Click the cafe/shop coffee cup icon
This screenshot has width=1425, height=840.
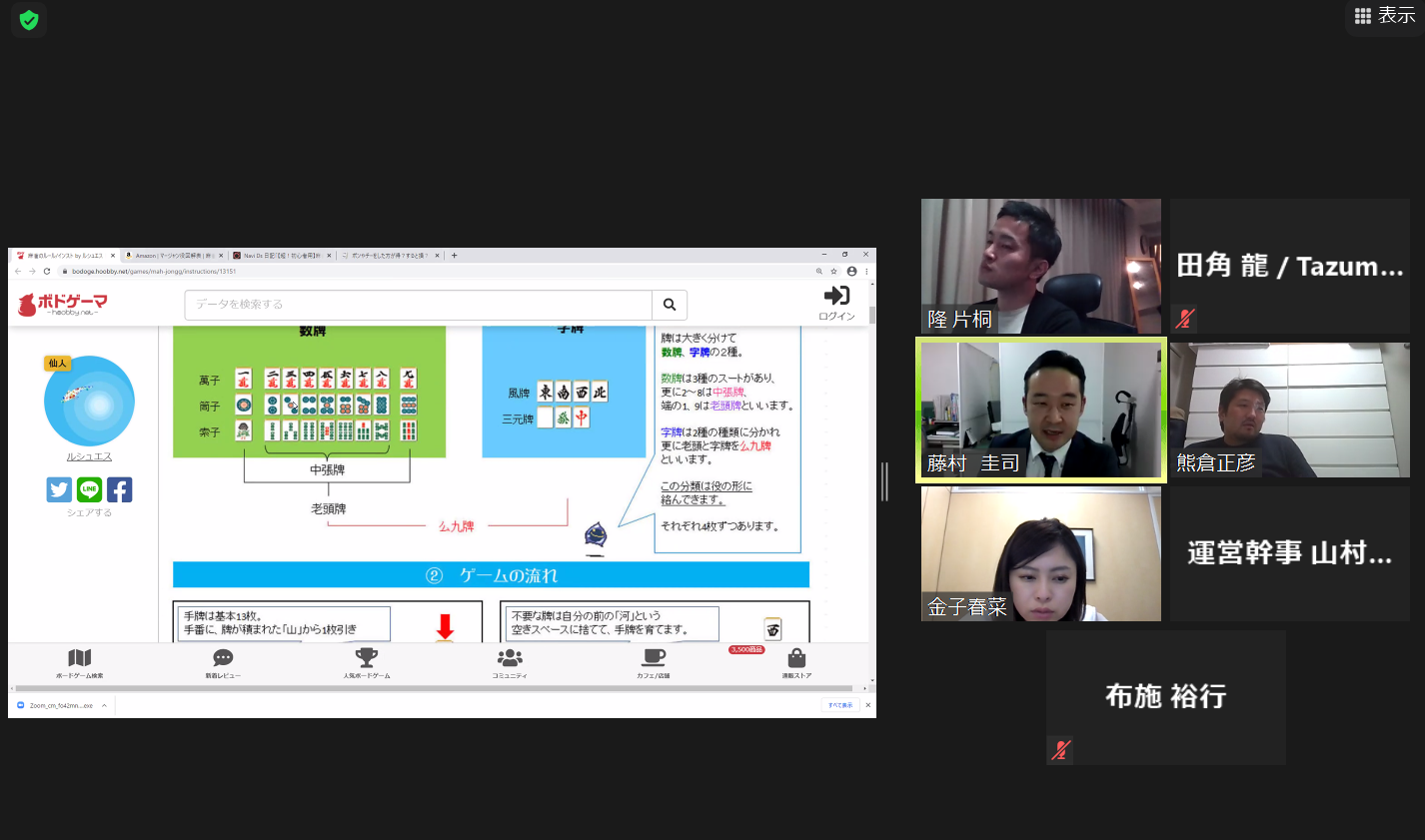(x=654, y=658)
